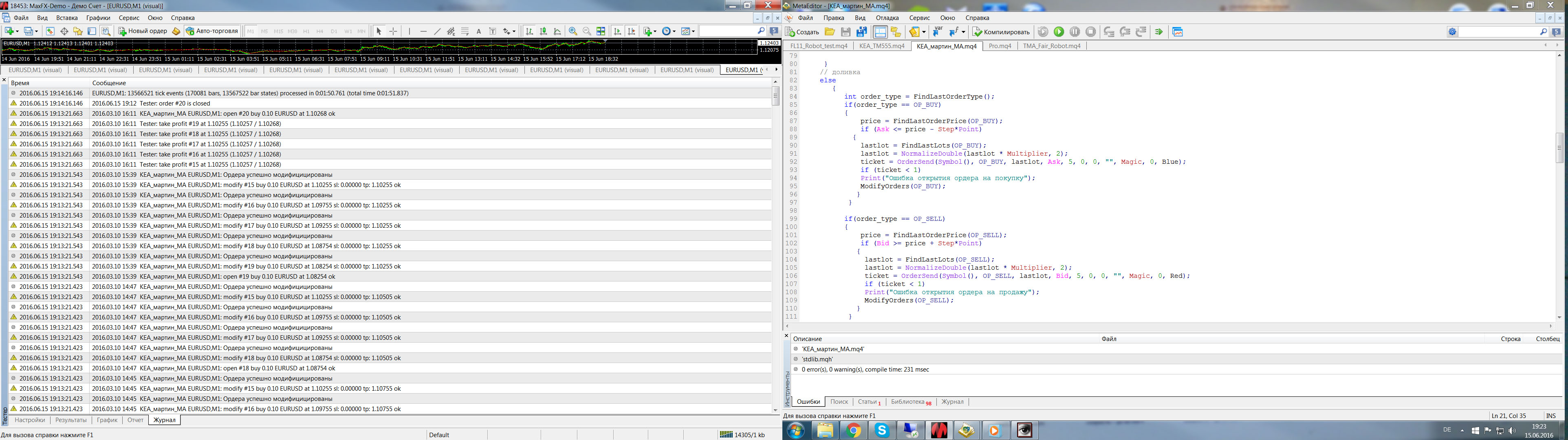Toggle the Terminal panel icon
Image resolution: width=1568 pixels, height=440 pixels.
(92, 31)
